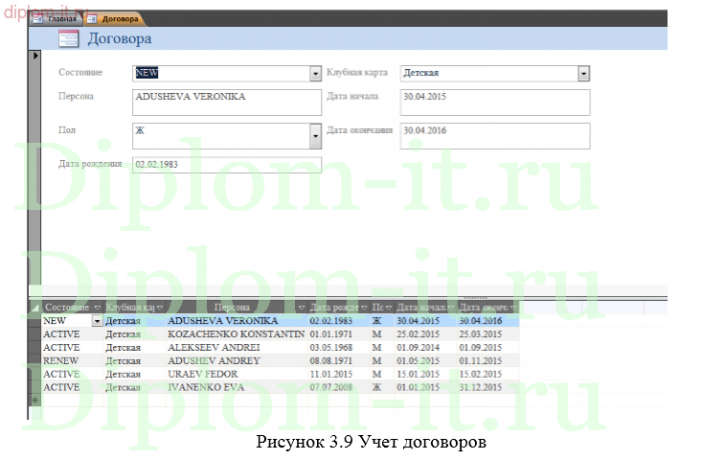Open the Пол dropdown in the form
Image resolution: width=702 pixels, height=460 pixels.
tap(315, 136)
